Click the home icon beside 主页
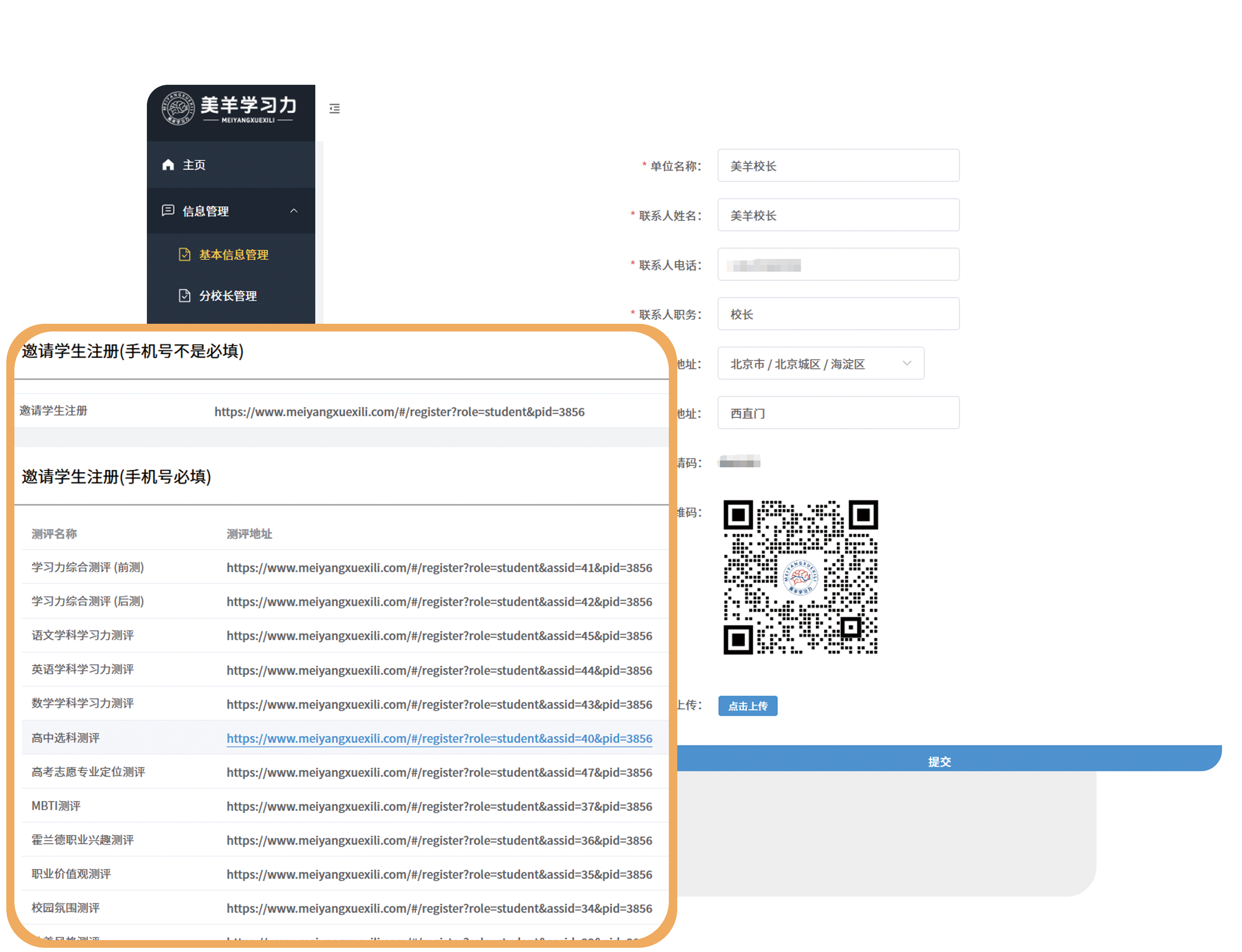 tap(168, 165)
